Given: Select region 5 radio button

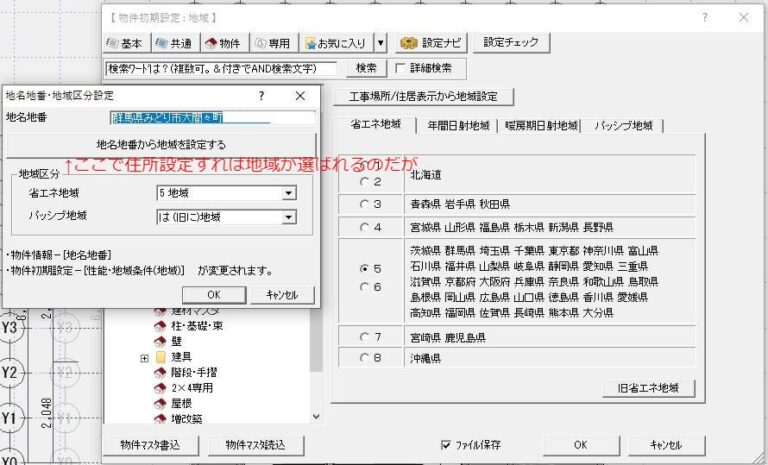Looking at the screenshot, I should pyautogui.click(x=364, y=269).
